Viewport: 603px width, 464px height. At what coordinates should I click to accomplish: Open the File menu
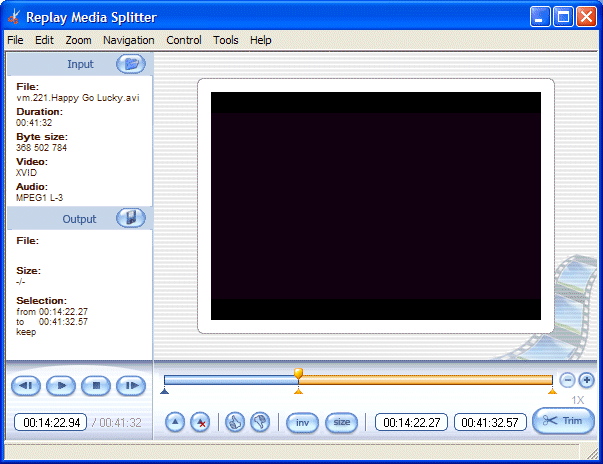[15, 40]
